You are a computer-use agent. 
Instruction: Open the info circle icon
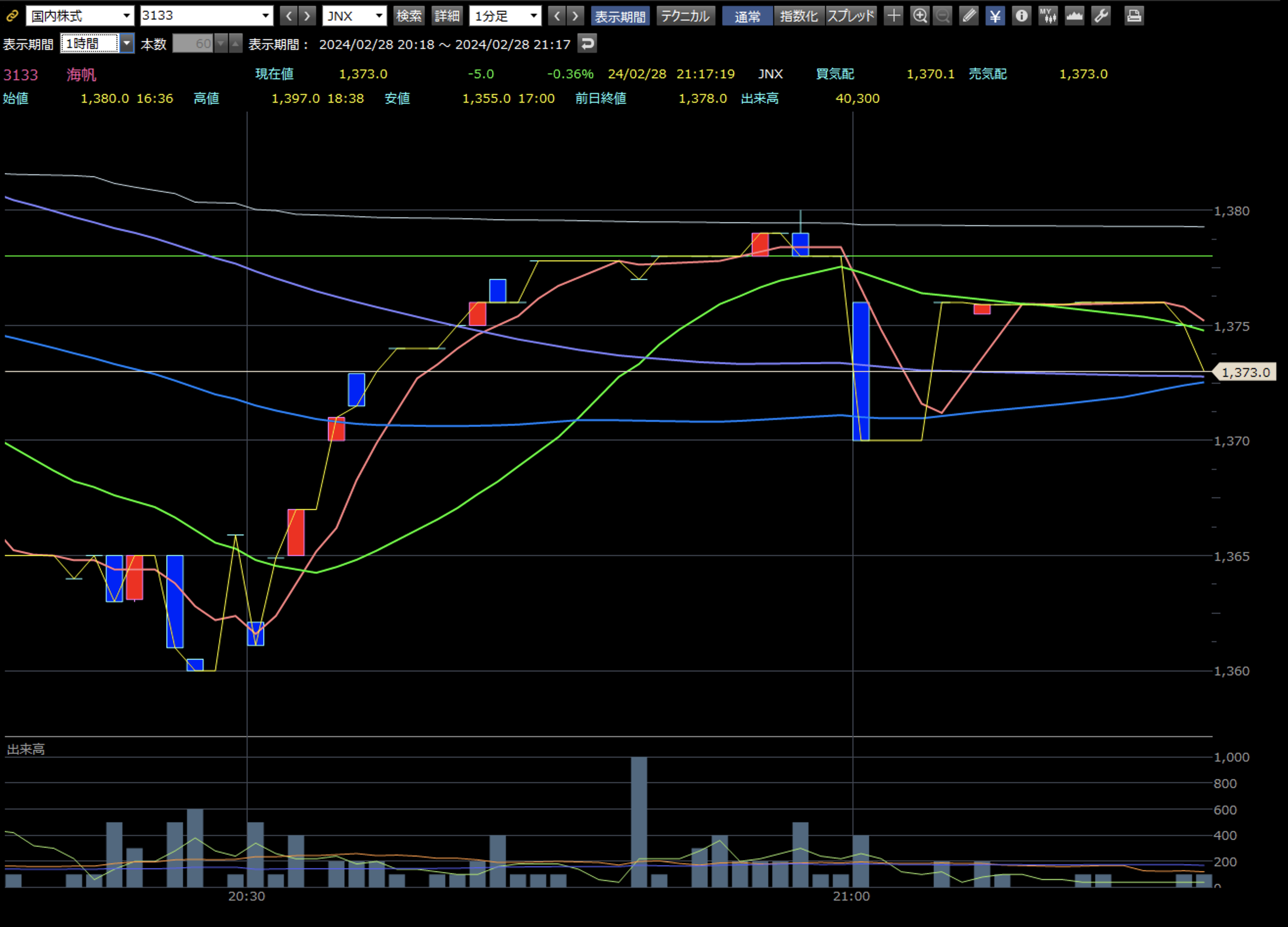(x=1021, y=16)
